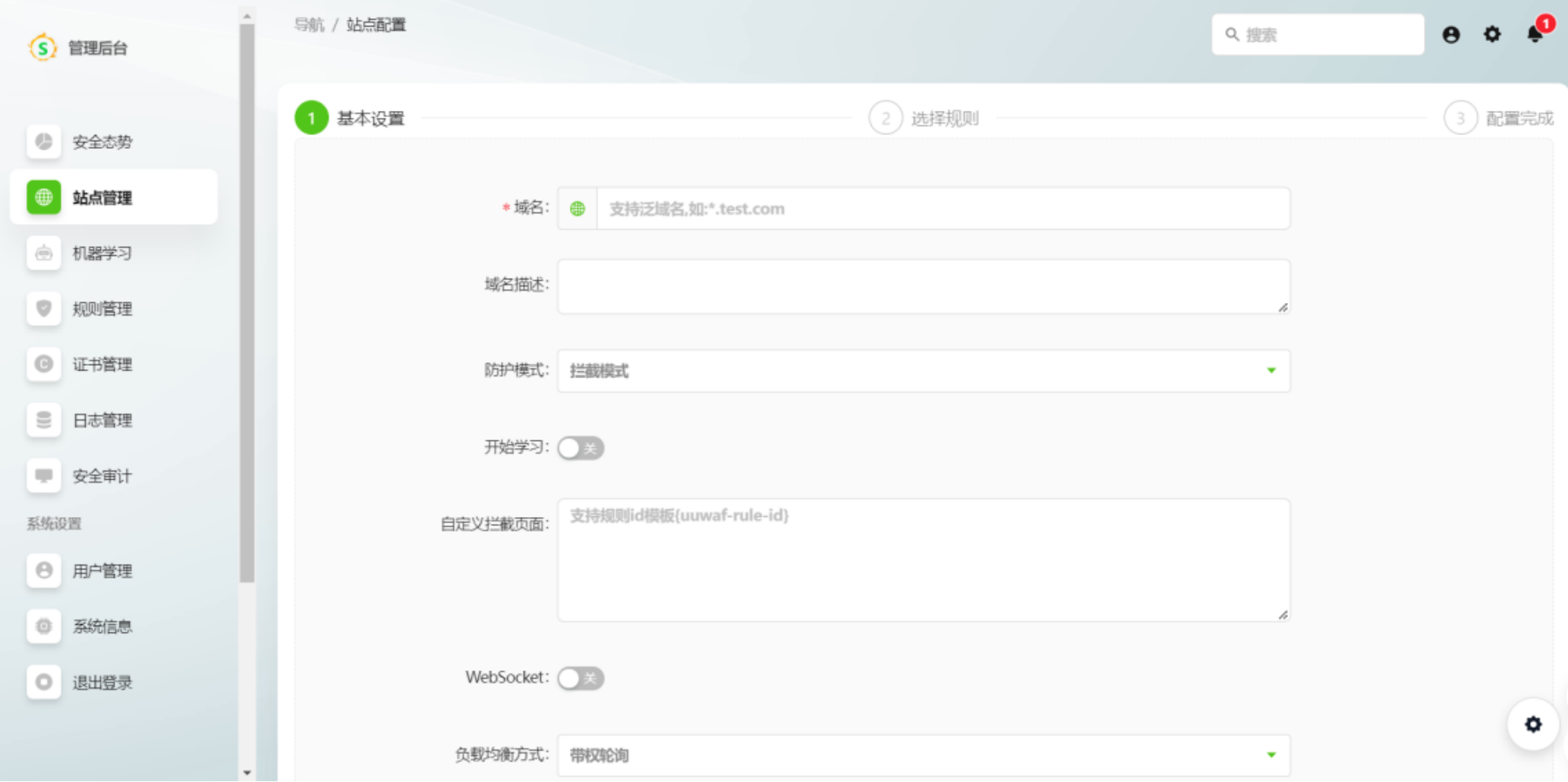Select 退出登录 to log out
This screenshot has width=1568, height=782.
coord(102,683)
